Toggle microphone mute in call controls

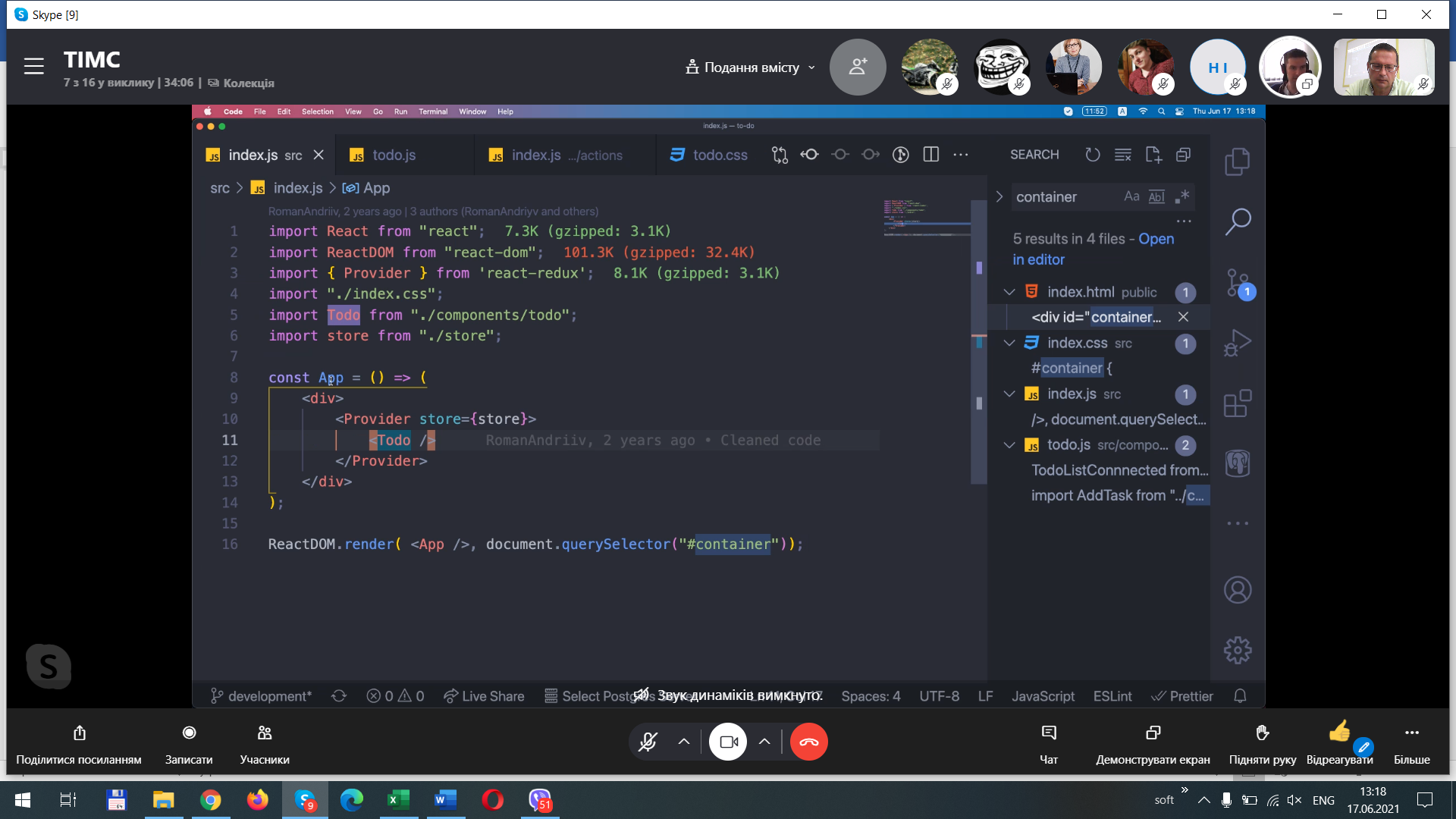pos(648,742)
